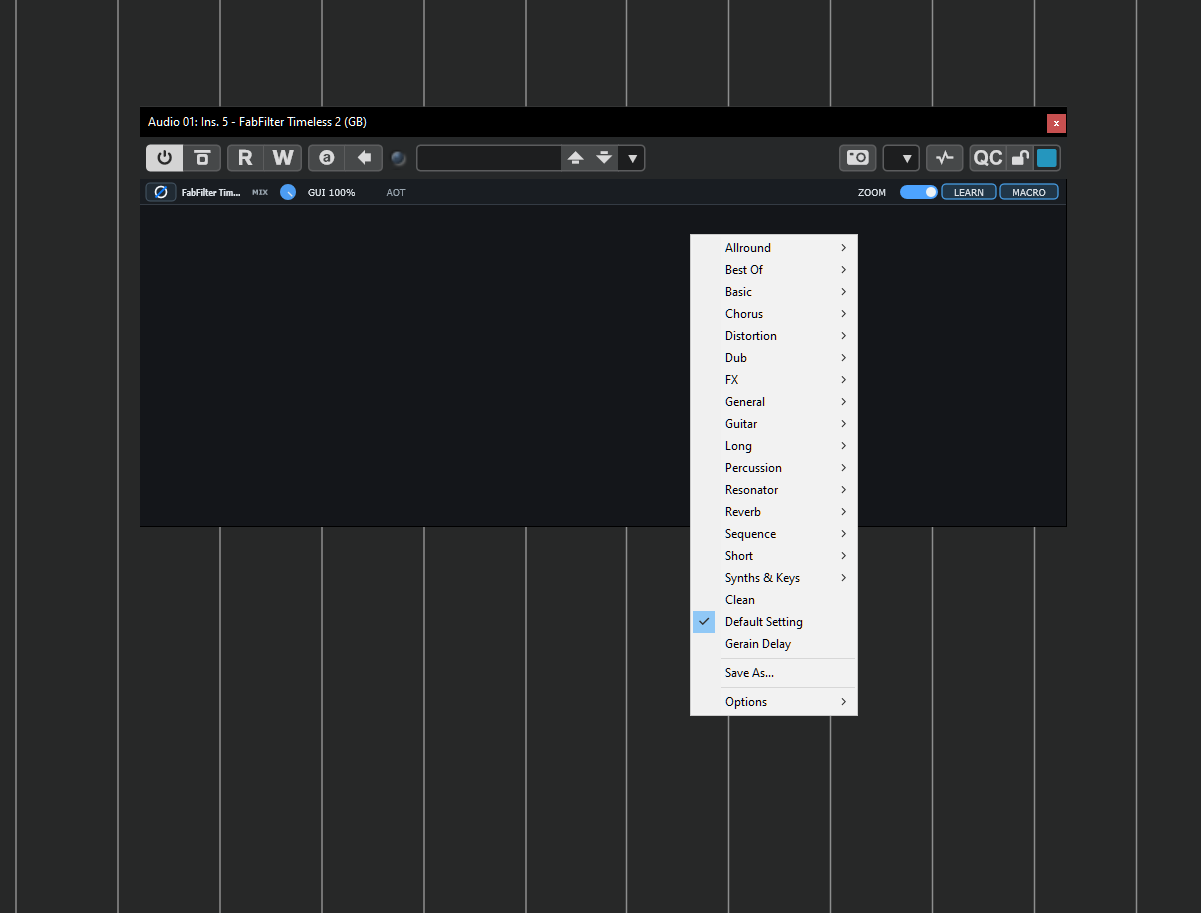Open the Chorus preset submenu

(x=774, y=314)
